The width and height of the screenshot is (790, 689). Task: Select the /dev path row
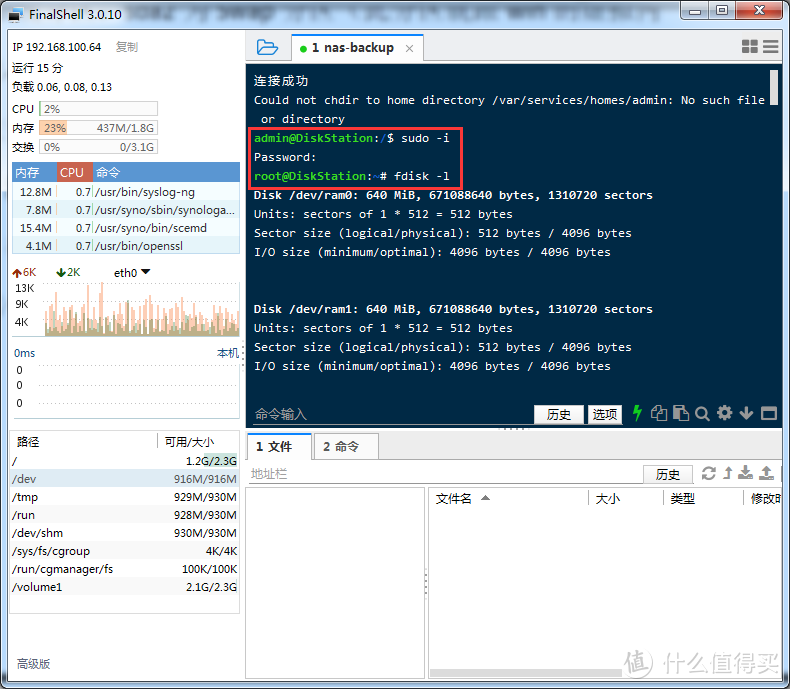coord(124,479)
